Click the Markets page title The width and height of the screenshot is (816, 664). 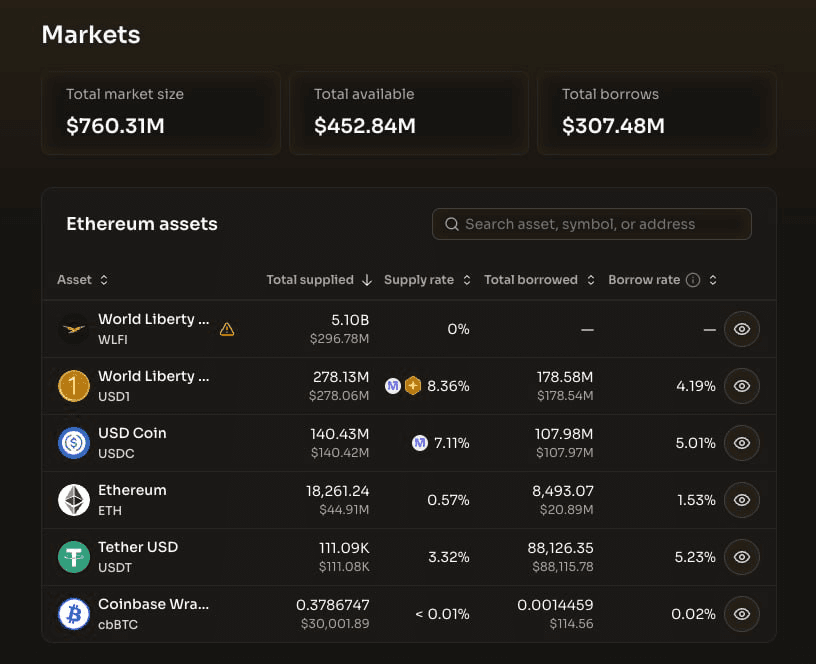(91, 35)
